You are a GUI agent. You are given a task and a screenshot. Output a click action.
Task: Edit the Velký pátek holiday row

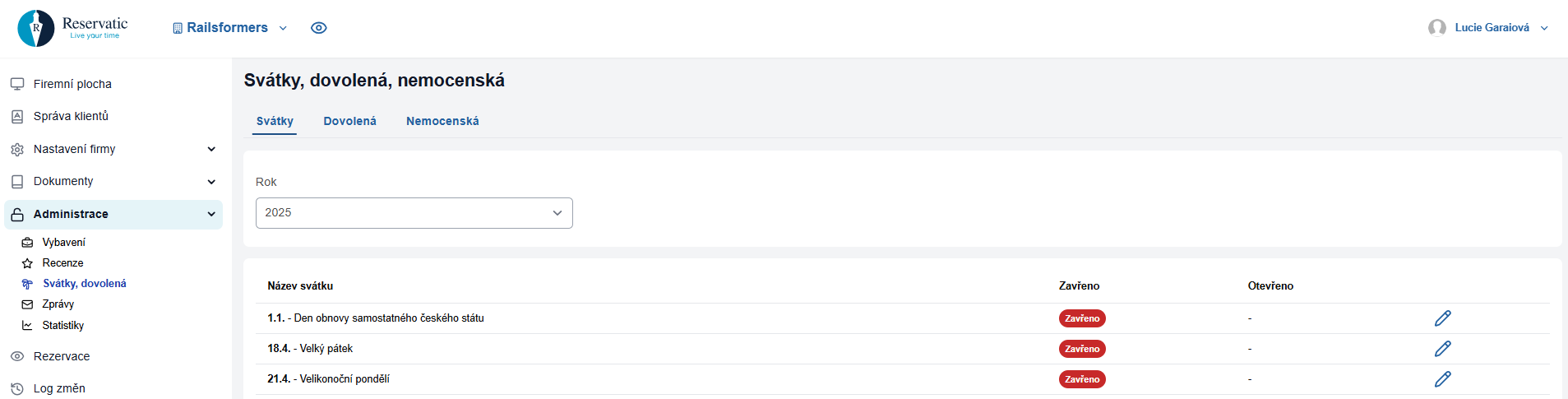click(x=1442, y=349)
